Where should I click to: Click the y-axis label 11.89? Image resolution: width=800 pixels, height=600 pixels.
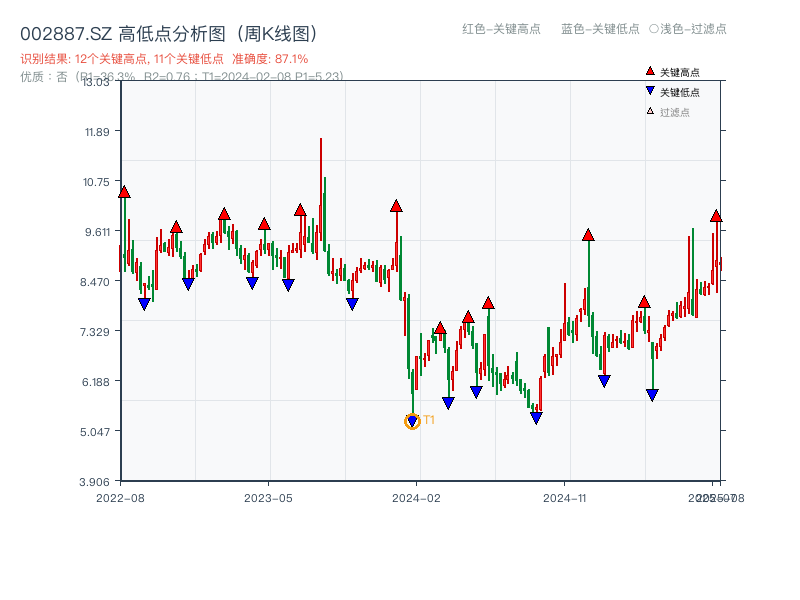tap(97, 132)
